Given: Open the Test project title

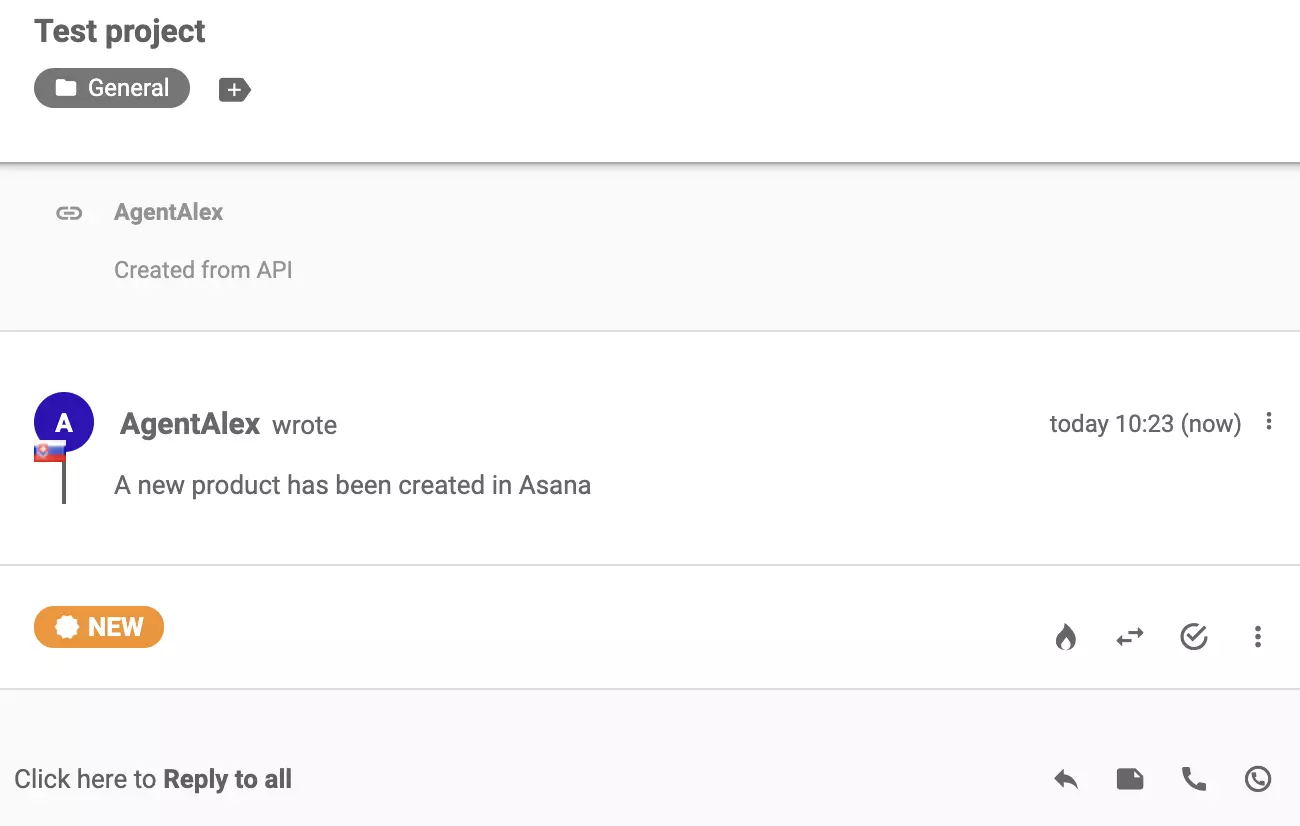Looking at the screenshot, I should [x=119, y=31].
